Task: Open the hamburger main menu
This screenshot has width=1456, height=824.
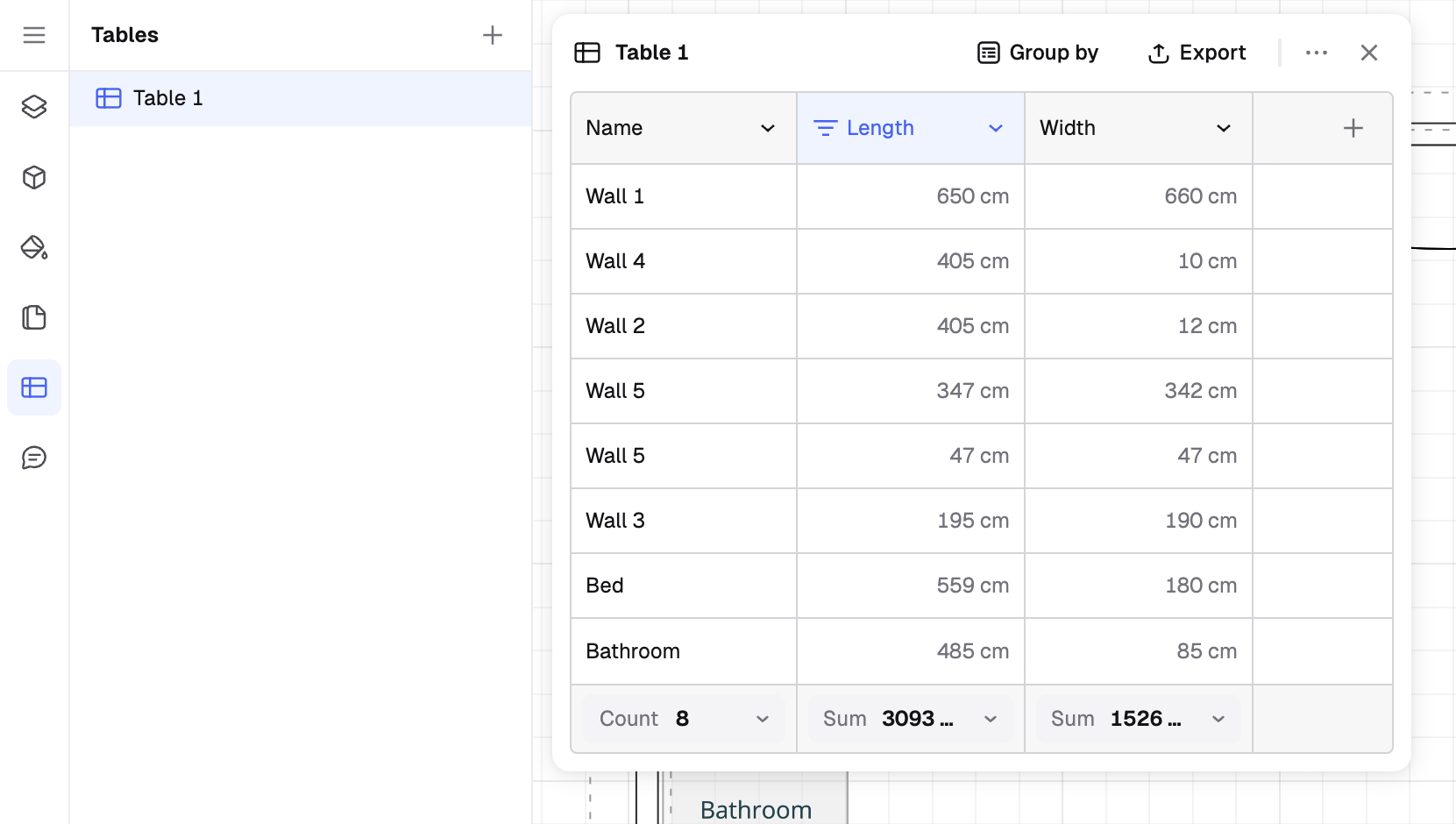Action: pyautogui.click(x=34, y=35)
